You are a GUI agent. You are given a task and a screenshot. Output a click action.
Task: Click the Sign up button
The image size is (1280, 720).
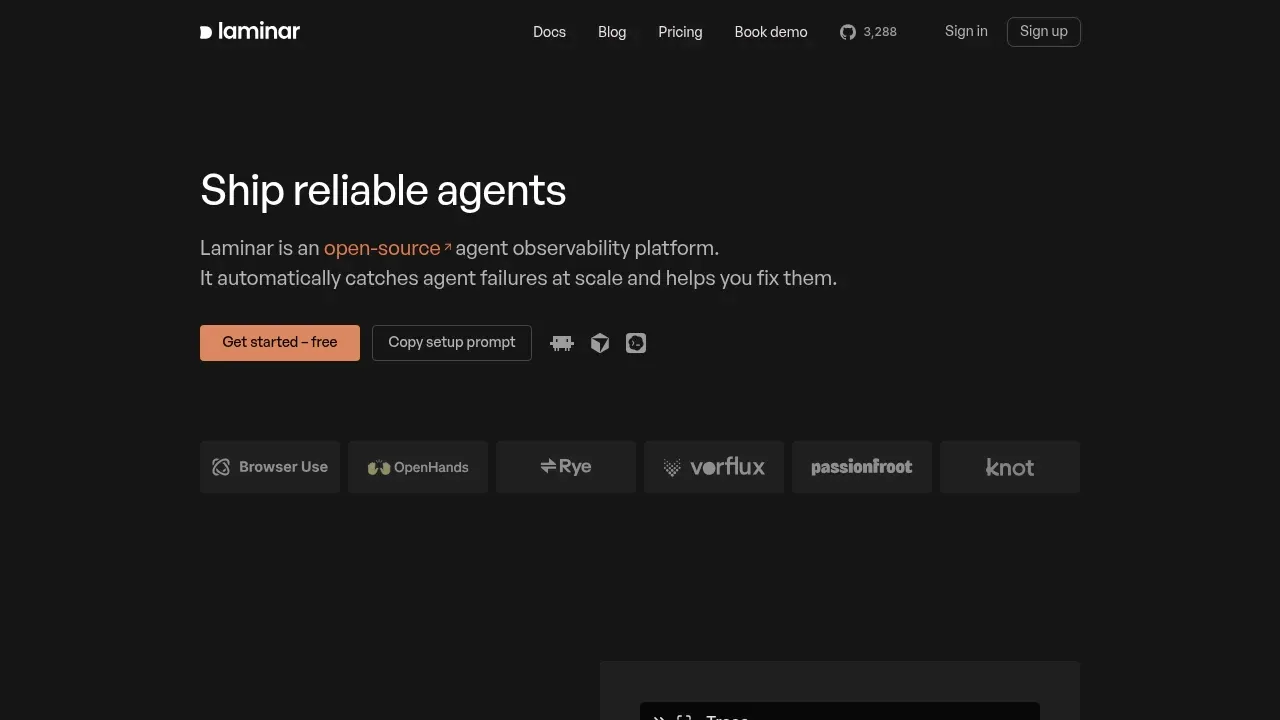tap(1044, 32)
